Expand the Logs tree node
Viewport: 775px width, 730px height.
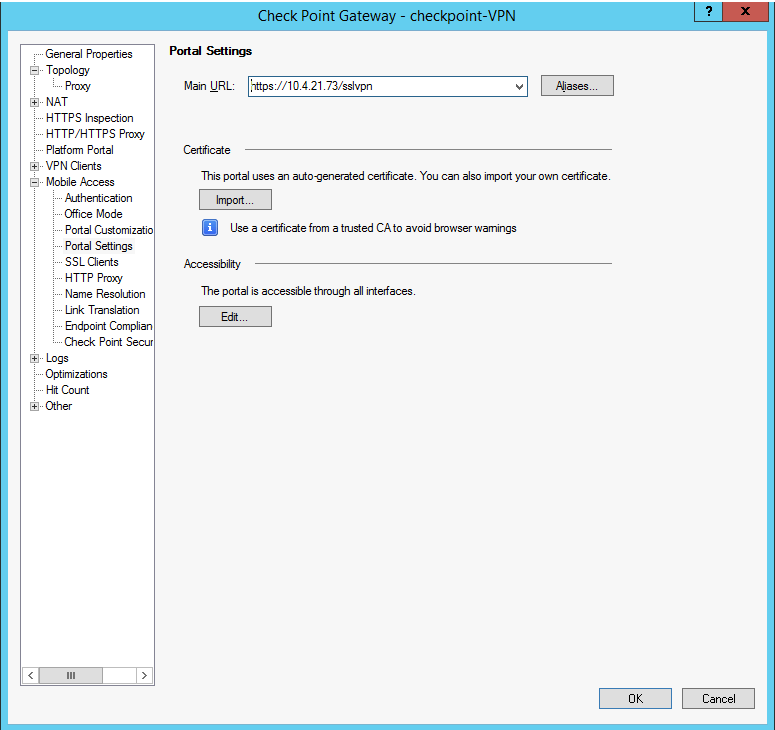(35, 358)
